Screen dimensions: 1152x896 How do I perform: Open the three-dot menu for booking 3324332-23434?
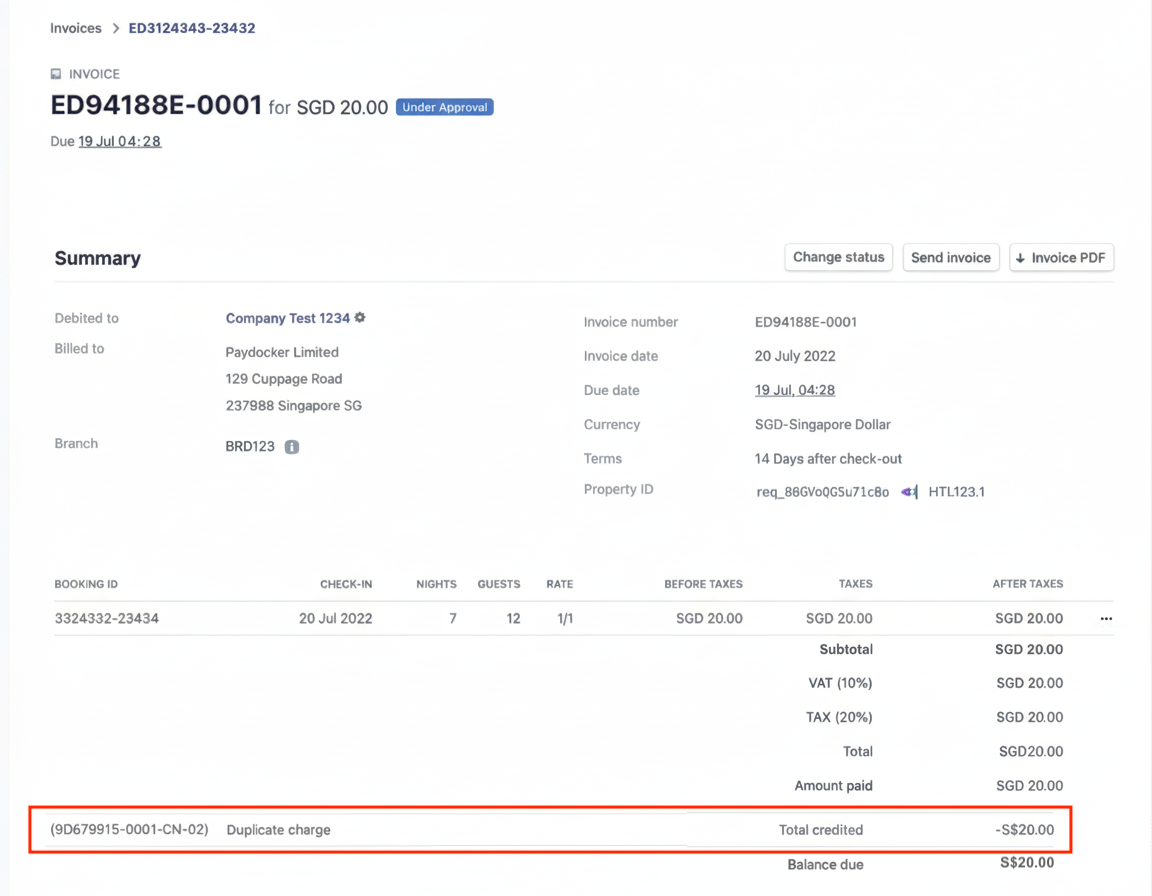[x=1106, y=619]
